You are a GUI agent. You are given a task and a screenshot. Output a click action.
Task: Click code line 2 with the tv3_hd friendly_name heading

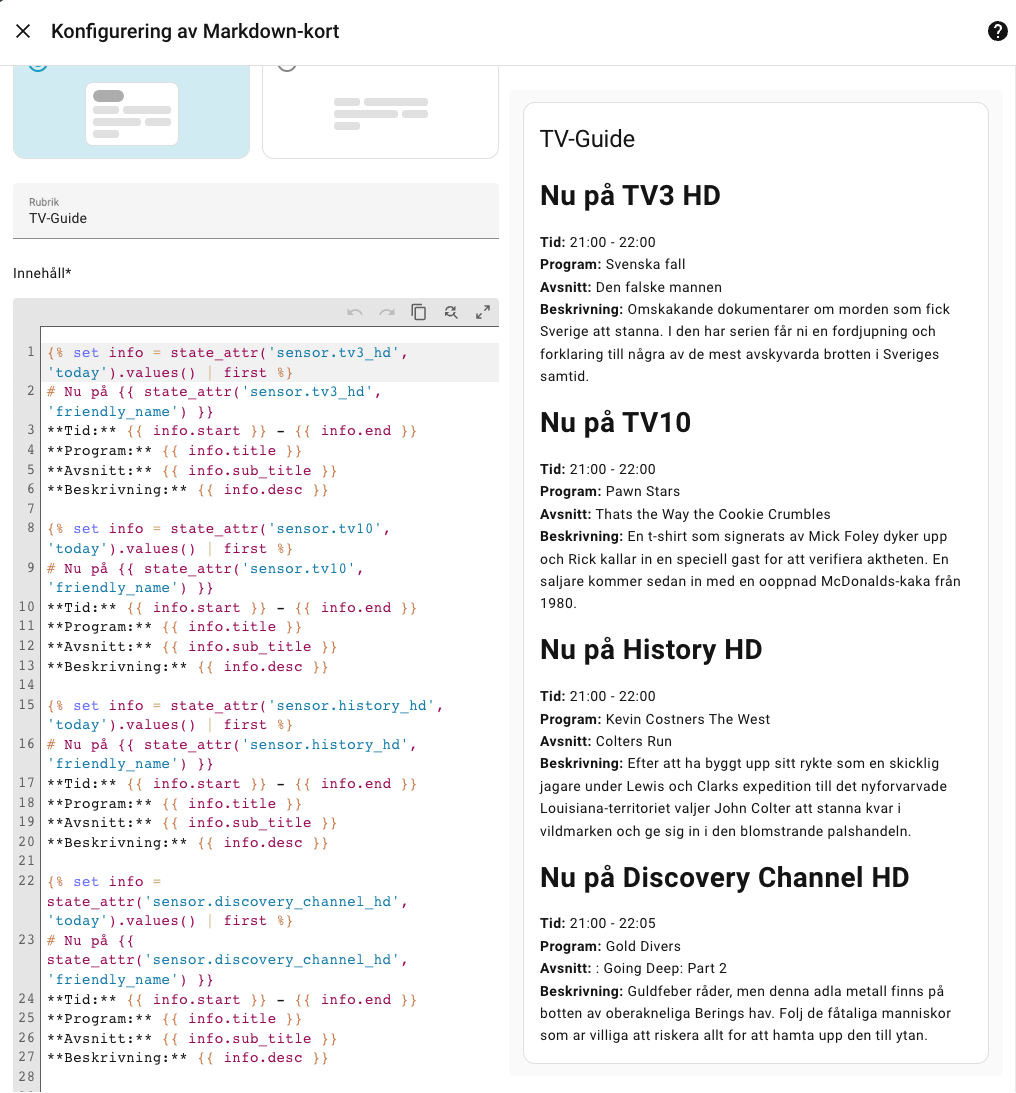(x=214, y=402)
